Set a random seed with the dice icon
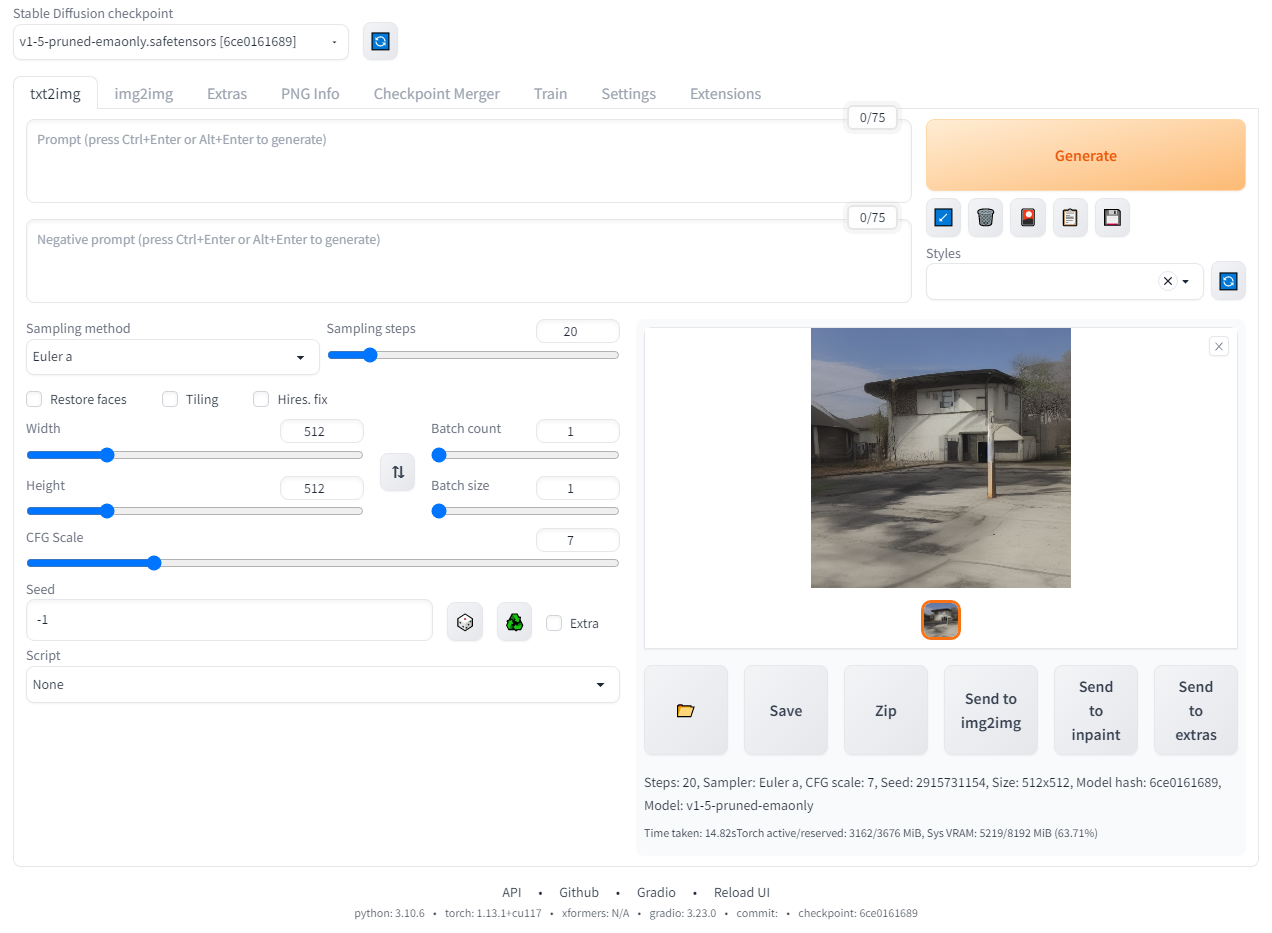Viewport: 1272px width, 933px height. pos(465,622)
